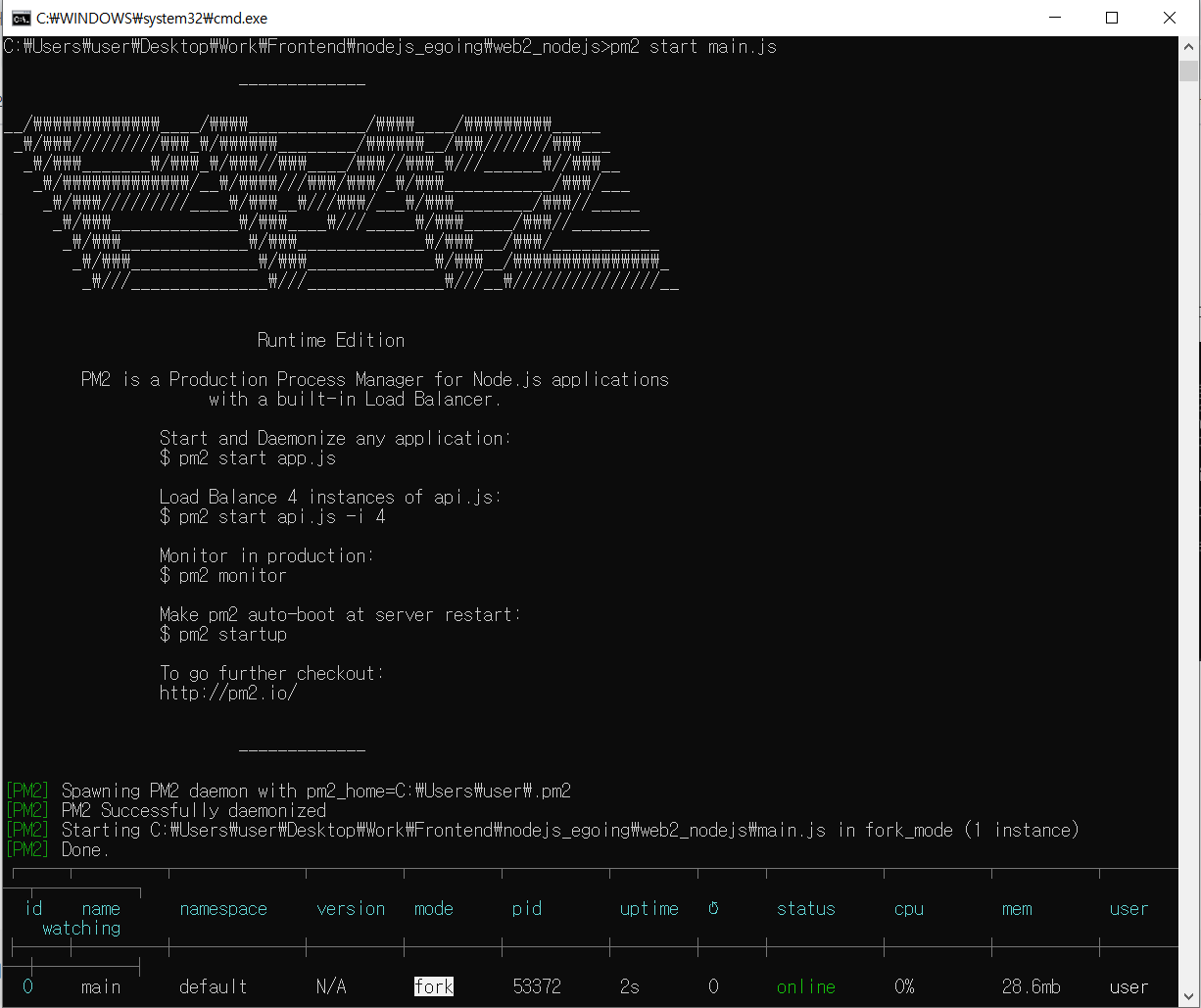Click the 'uptime' column header

pos(649,908)
